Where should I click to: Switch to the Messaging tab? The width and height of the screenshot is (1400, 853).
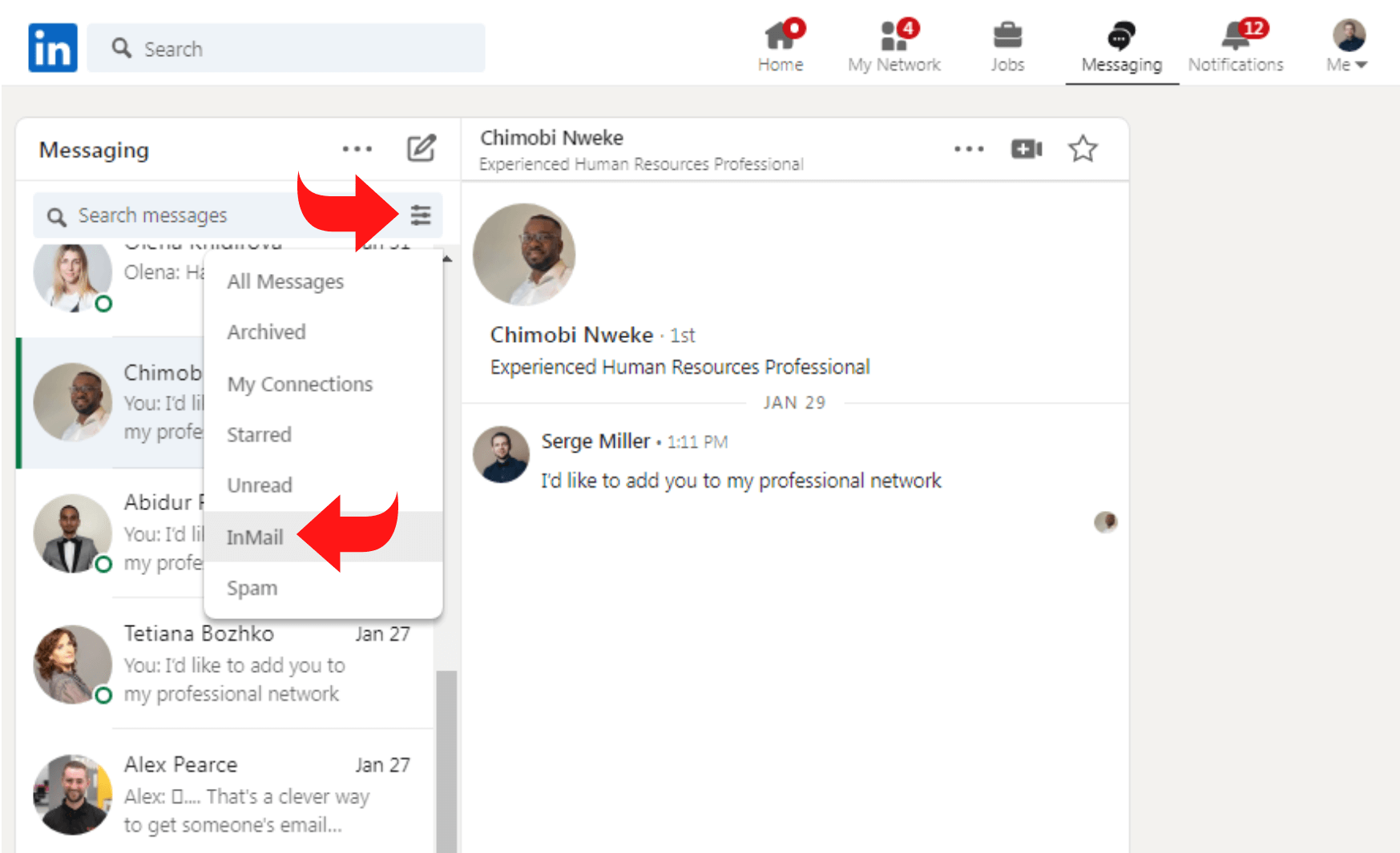(1121, 46)
